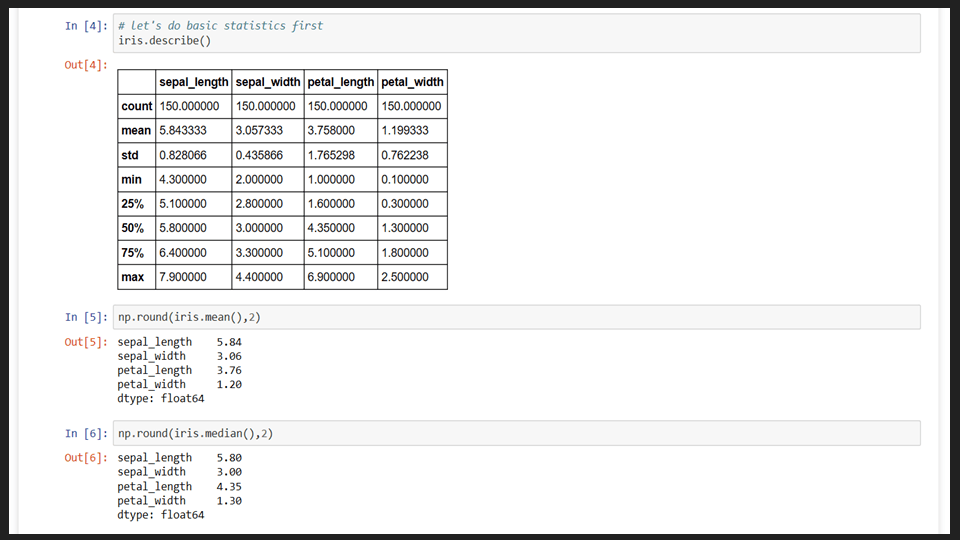Screen dimensions: 960x540
Task: Click the mean petal_width value 1.199333
Action: tap(405, 130)
